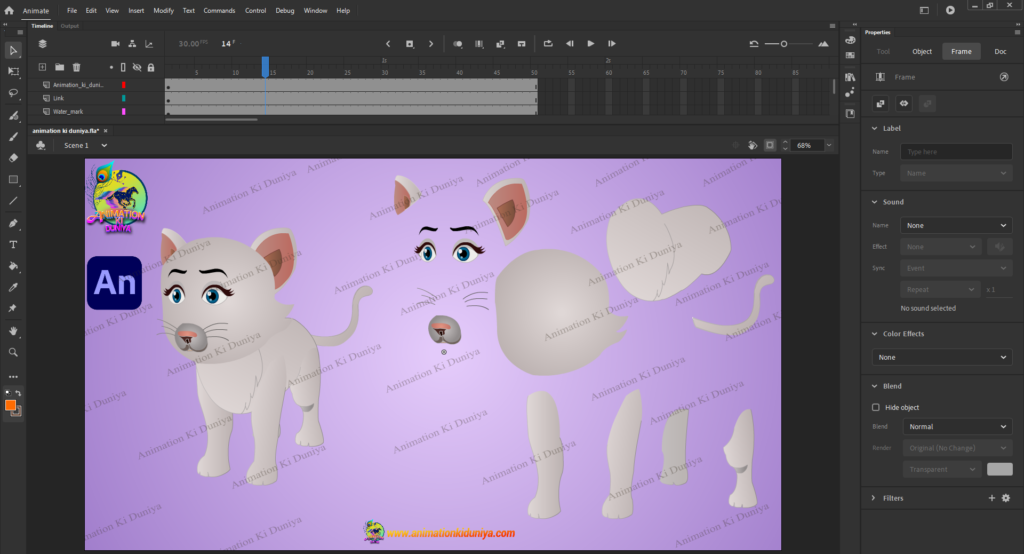1024x554 pixels.
Task: Collapse the Sound section
Action: tap(874, 202)
